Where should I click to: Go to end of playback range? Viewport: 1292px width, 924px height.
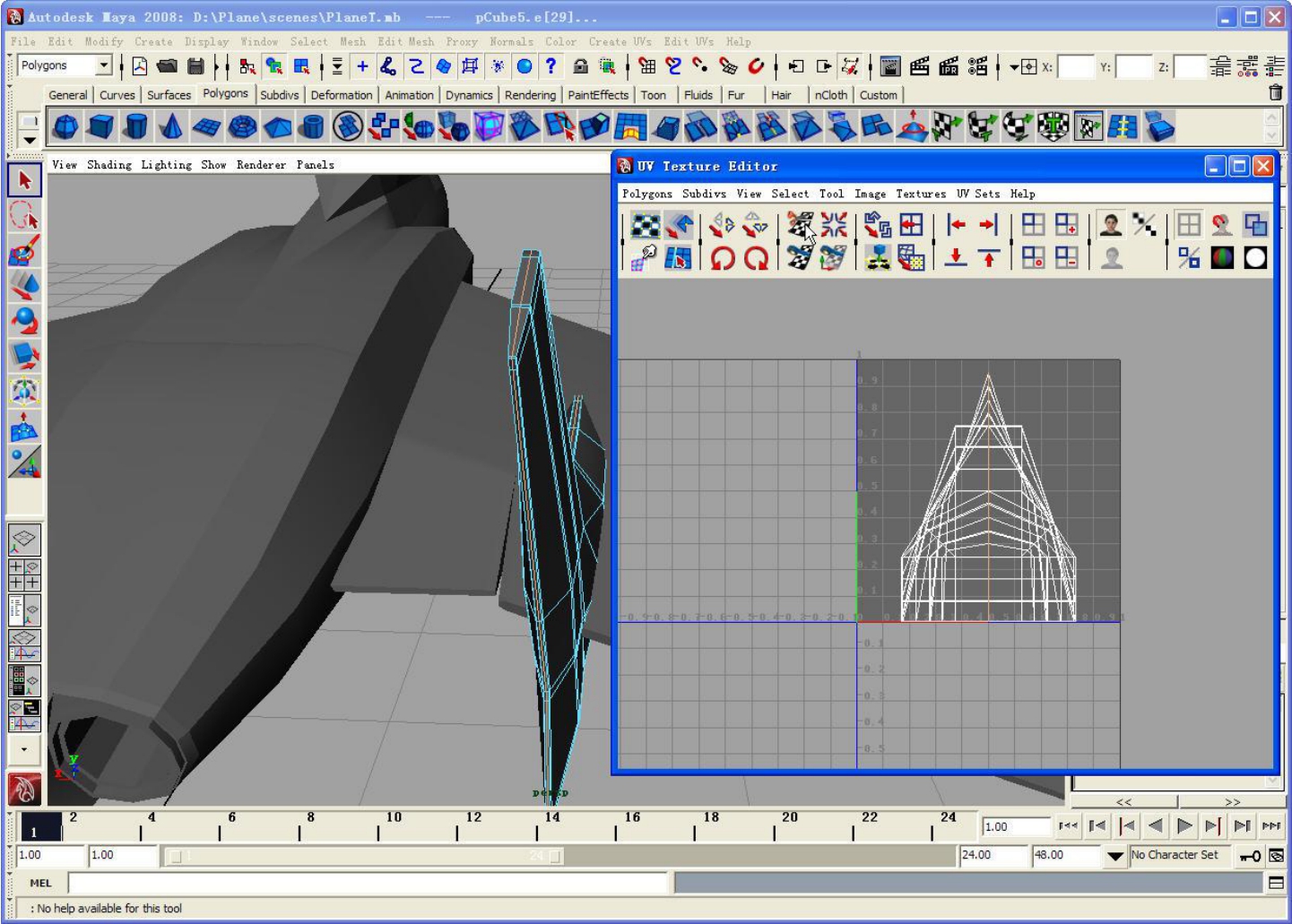coord(1270,826)
